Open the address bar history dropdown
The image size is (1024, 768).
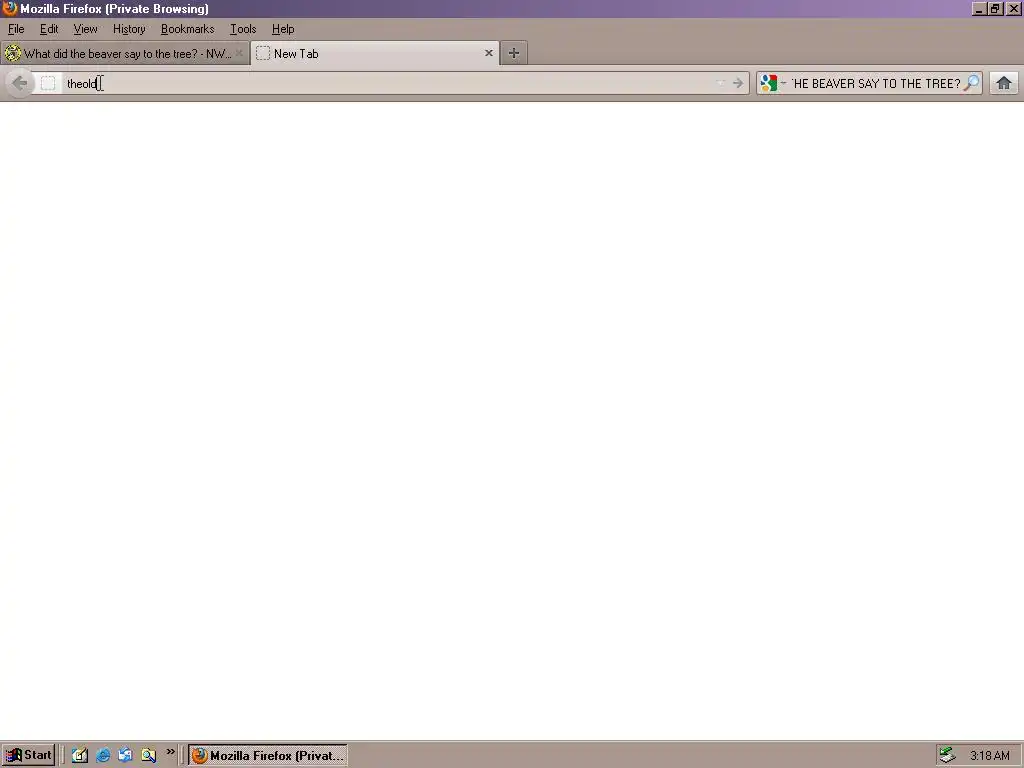click(x=720, y=83)
